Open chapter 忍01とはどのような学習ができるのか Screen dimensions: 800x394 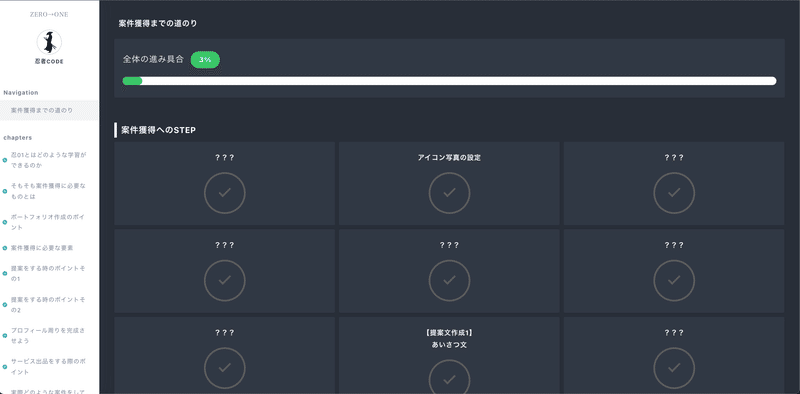[x=49, y=160]
